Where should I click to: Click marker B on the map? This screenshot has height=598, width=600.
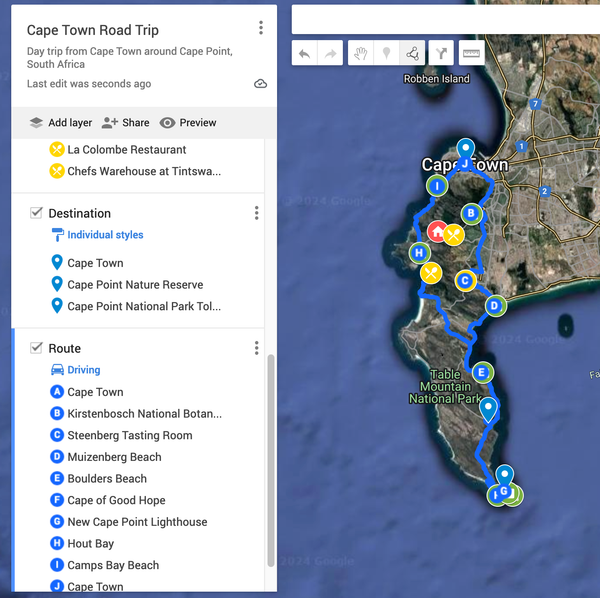point(471,213)
